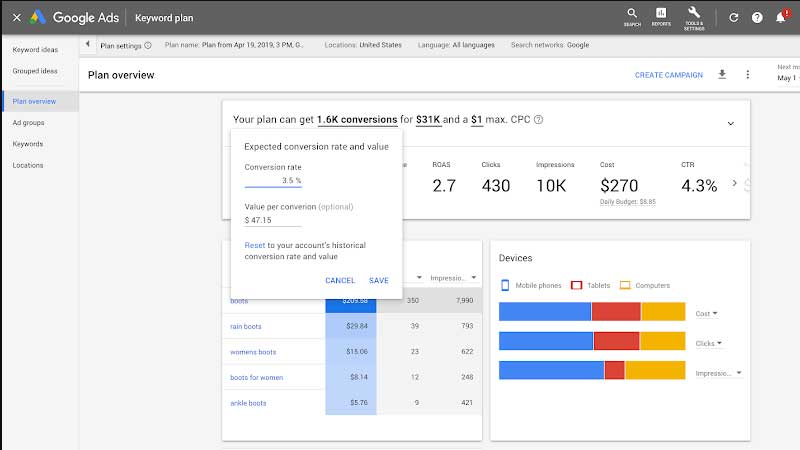Collapse the plan settings back arrow
The height and width of the screenshot is (450, 800).
pyautogui.click(x=87, y=44)
